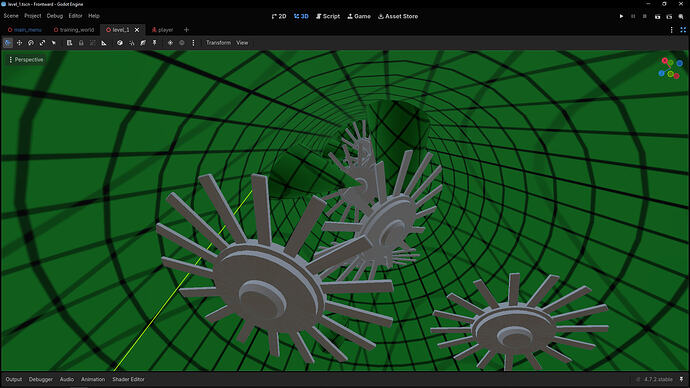Click the cursor-arrow list selectable nodes icon
690x388 pixels.
click(x=54, y=43)
